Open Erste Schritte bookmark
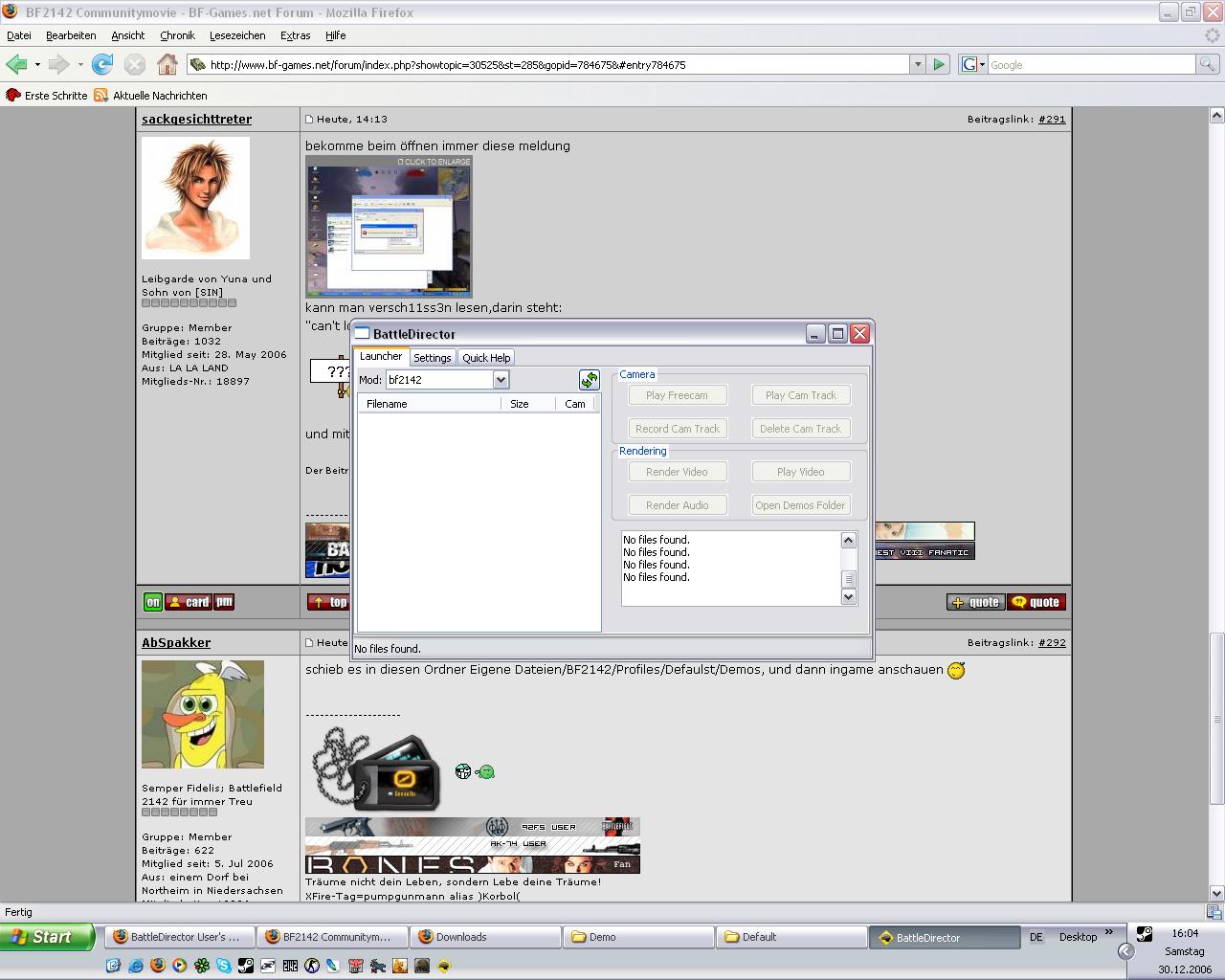Viewport: 1225px width, 980px height. click(x=47, y=96)
